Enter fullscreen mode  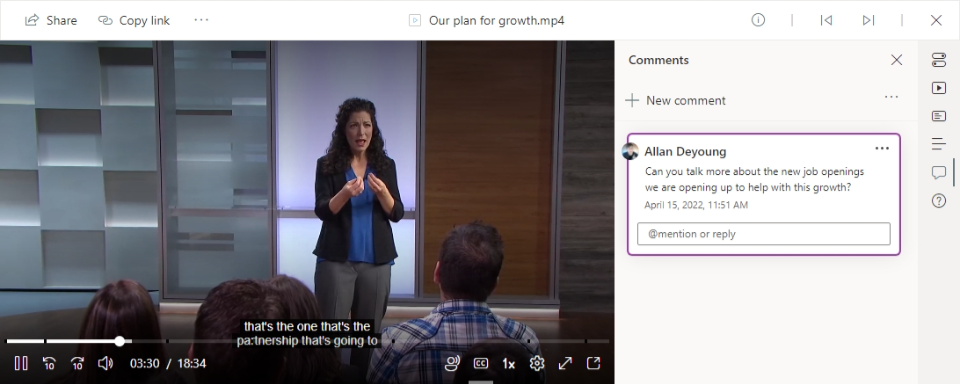(565, 363)
